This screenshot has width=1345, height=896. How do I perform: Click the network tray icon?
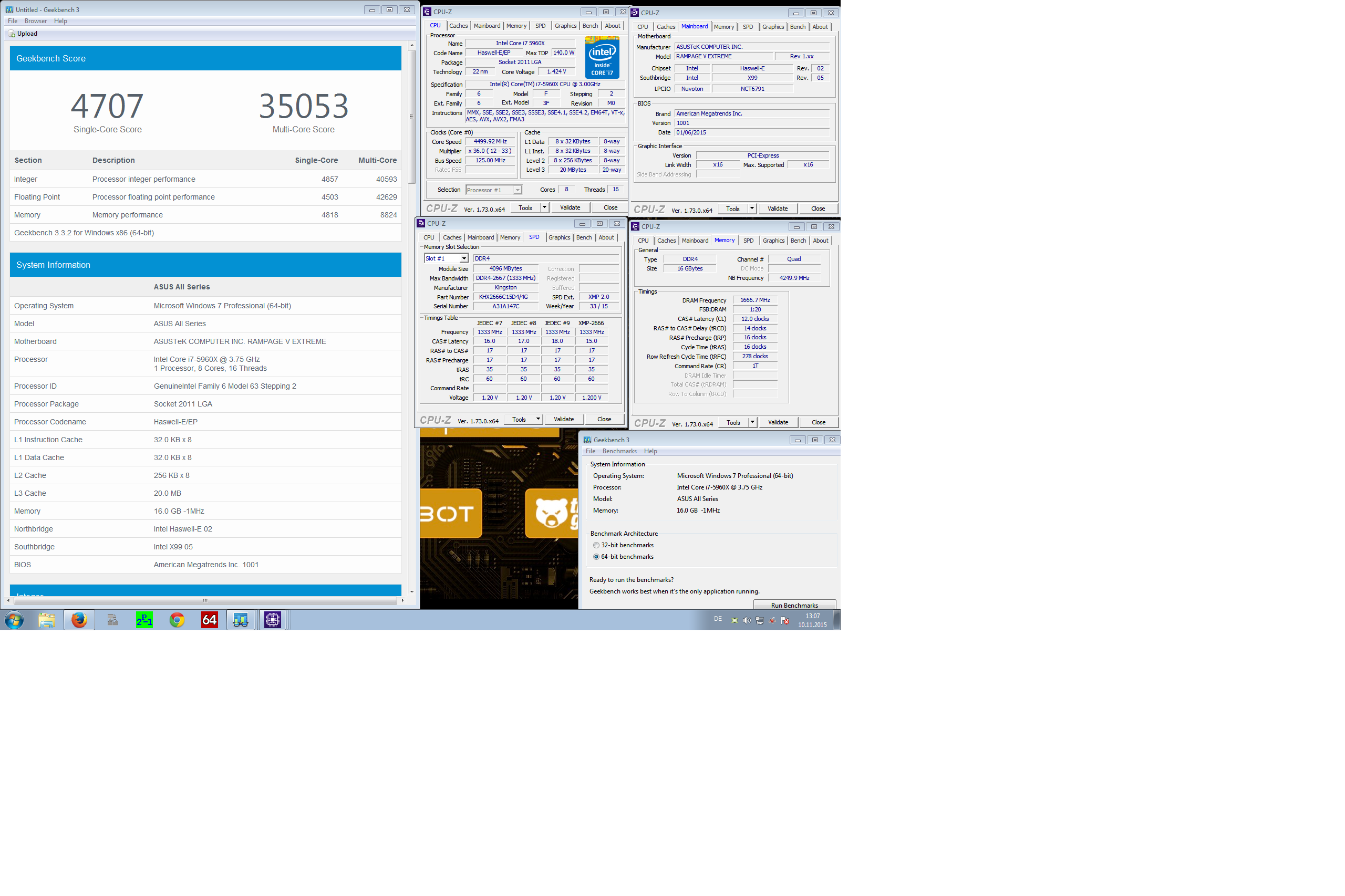coord(759,621)
